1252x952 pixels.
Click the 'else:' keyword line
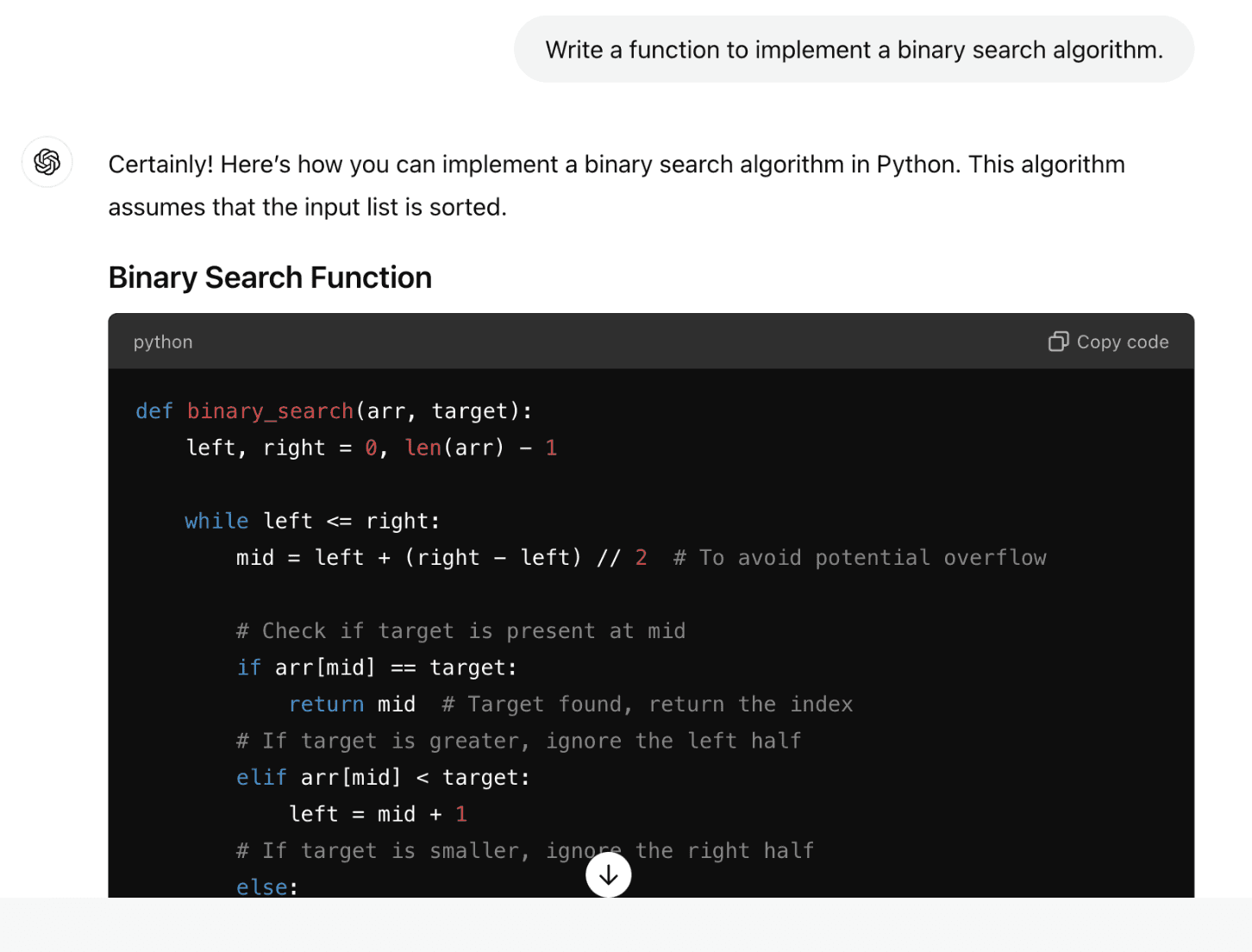coord(267,886)
